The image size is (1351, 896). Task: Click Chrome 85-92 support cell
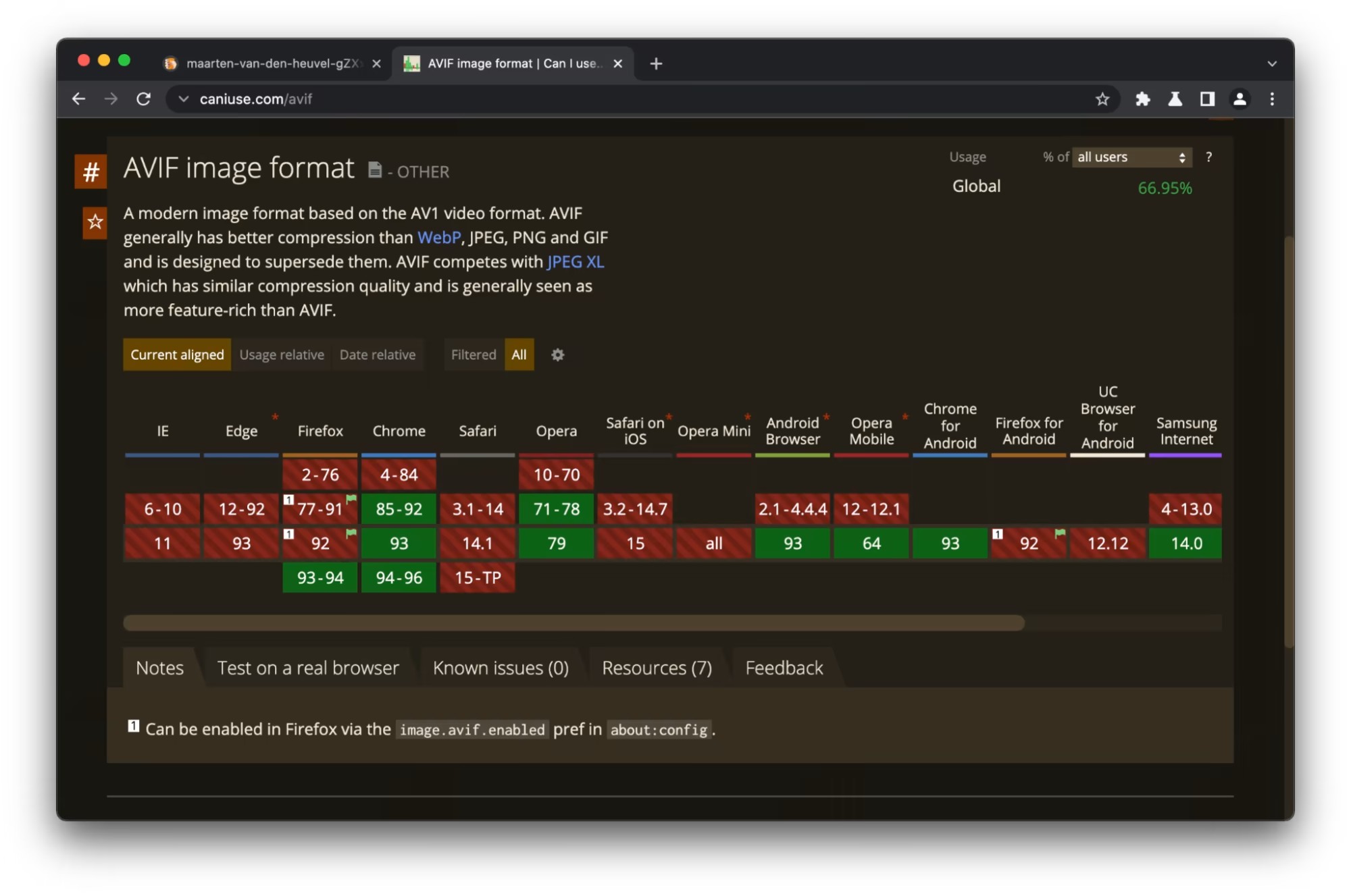[399, 509]
